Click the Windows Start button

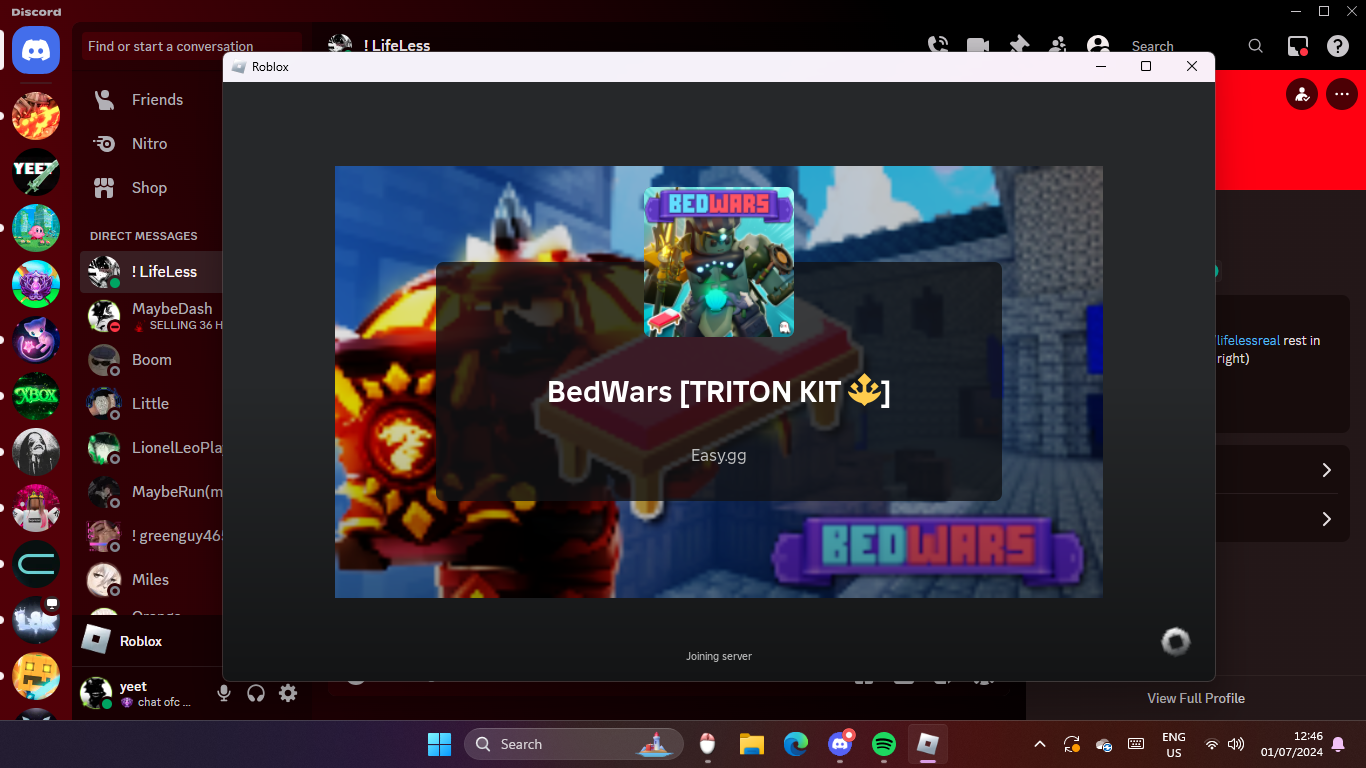(439, 744)
